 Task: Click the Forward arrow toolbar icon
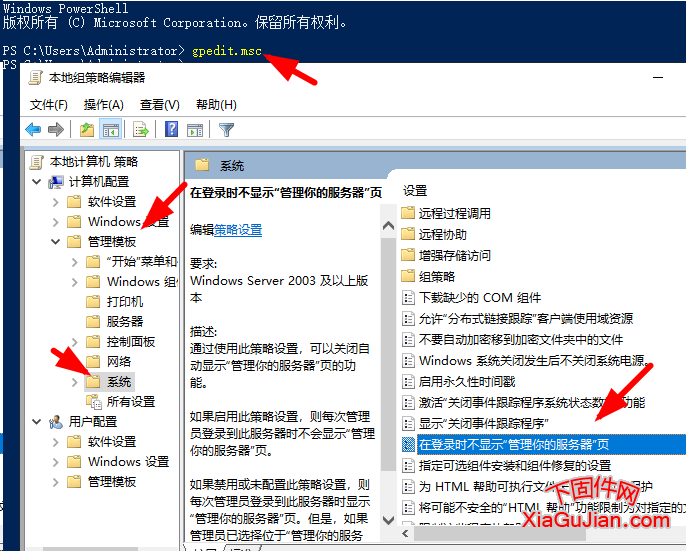[56, 130]
